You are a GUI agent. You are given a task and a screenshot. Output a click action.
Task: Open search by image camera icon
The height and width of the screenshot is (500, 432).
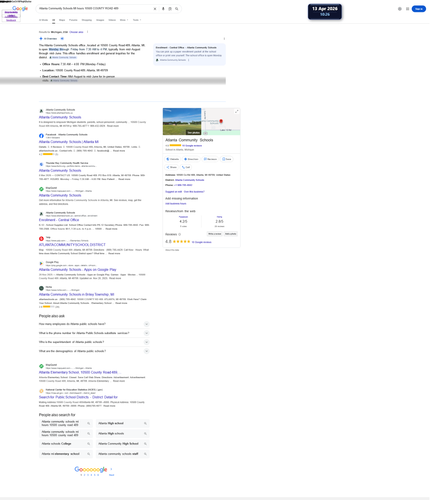click(170, 9)
